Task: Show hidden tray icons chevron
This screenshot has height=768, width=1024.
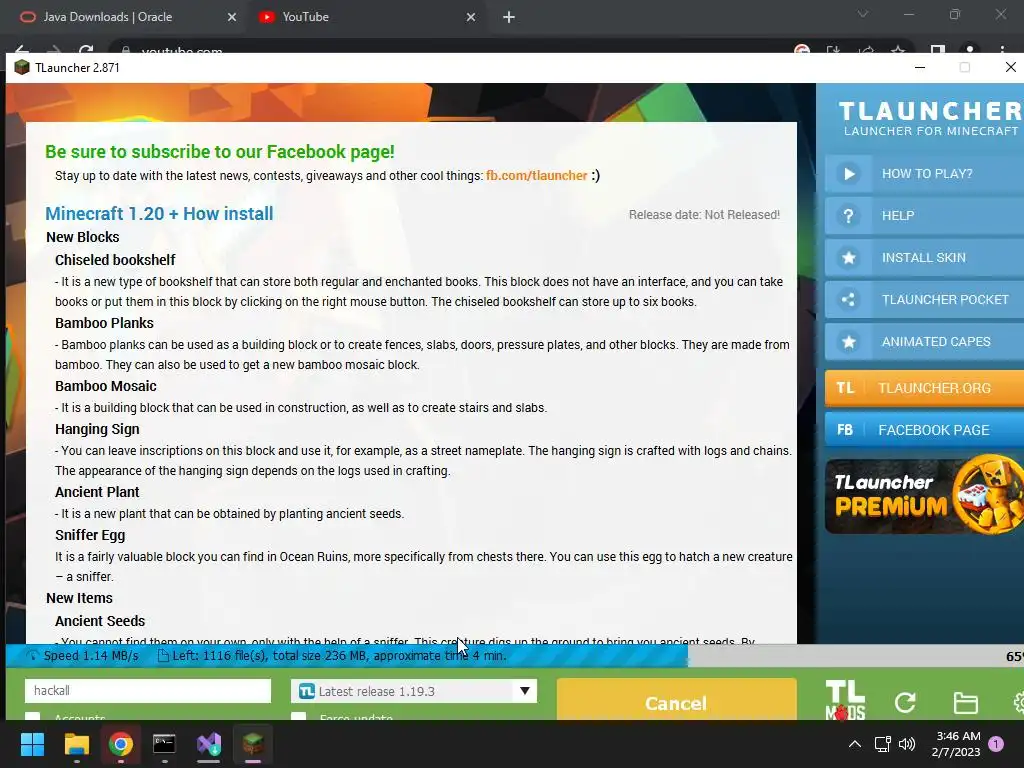Action: tap(854, 744)
